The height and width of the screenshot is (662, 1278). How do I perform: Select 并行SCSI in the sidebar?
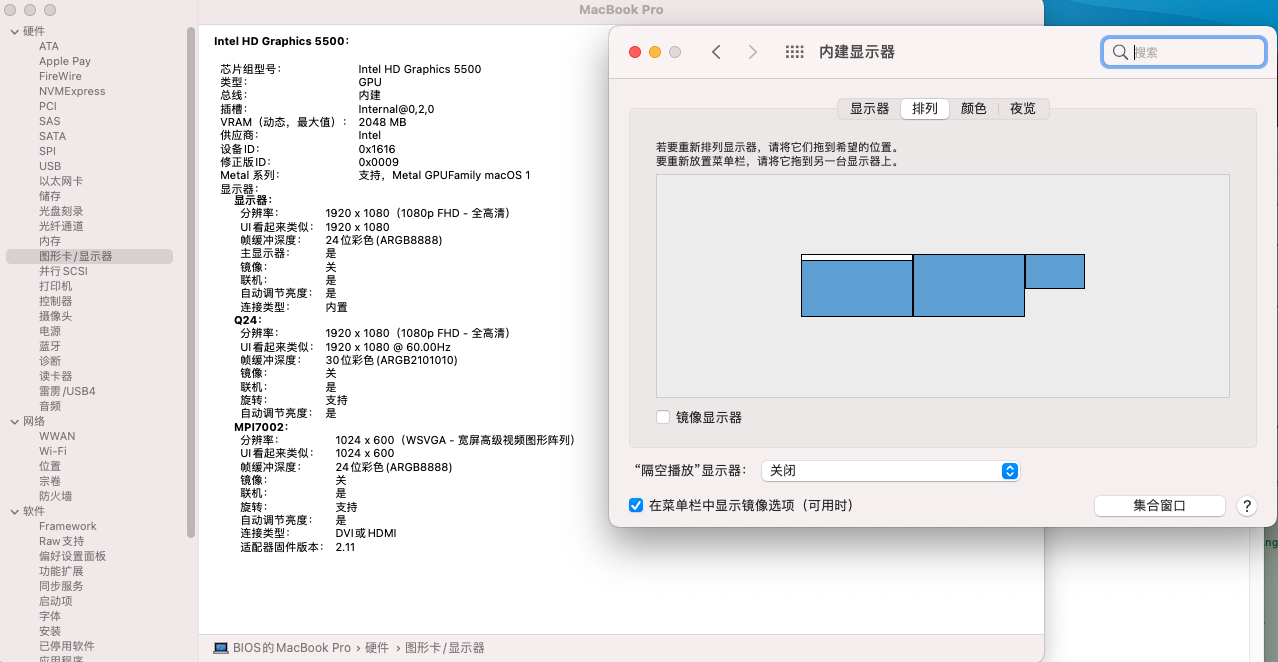[64, 271]
